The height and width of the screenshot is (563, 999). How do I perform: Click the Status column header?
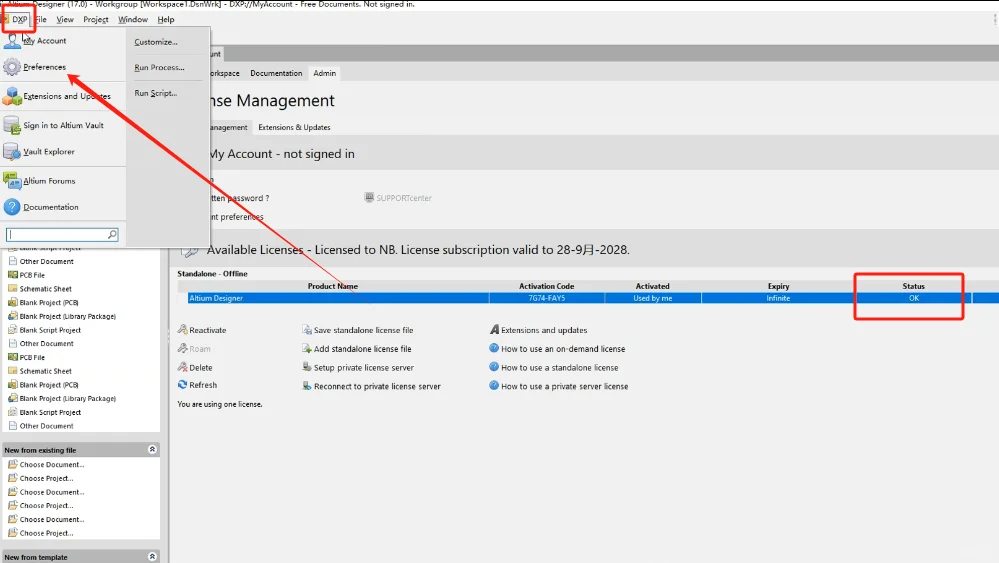[913, 286]
